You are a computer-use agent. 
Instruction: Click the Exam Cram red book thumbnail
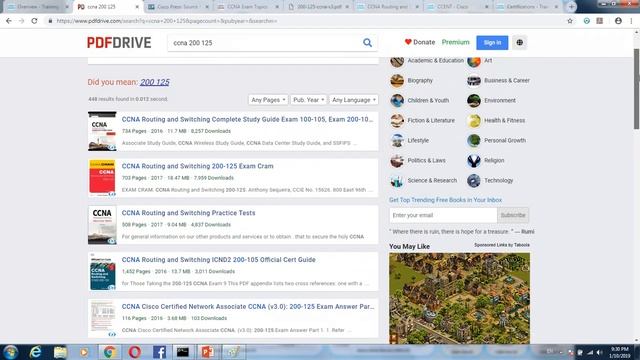(x=102, y=178)
